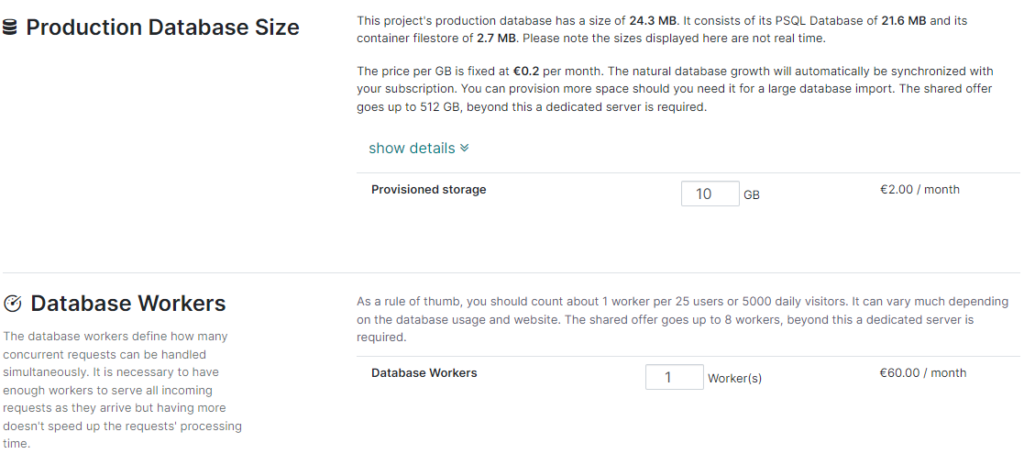Focus the Provisioned storage GB input field
The image size is (1024, 454).
point(709,194)
